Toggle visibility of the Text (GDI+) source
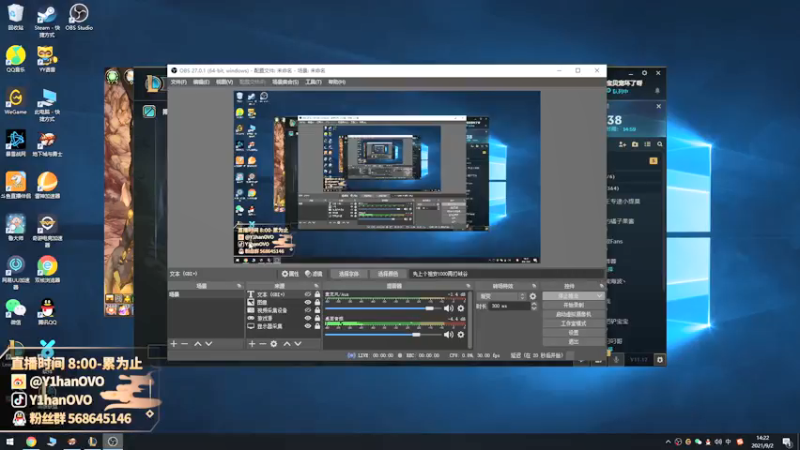Screen dimensions: 800x450 click(x=308, y=294)
